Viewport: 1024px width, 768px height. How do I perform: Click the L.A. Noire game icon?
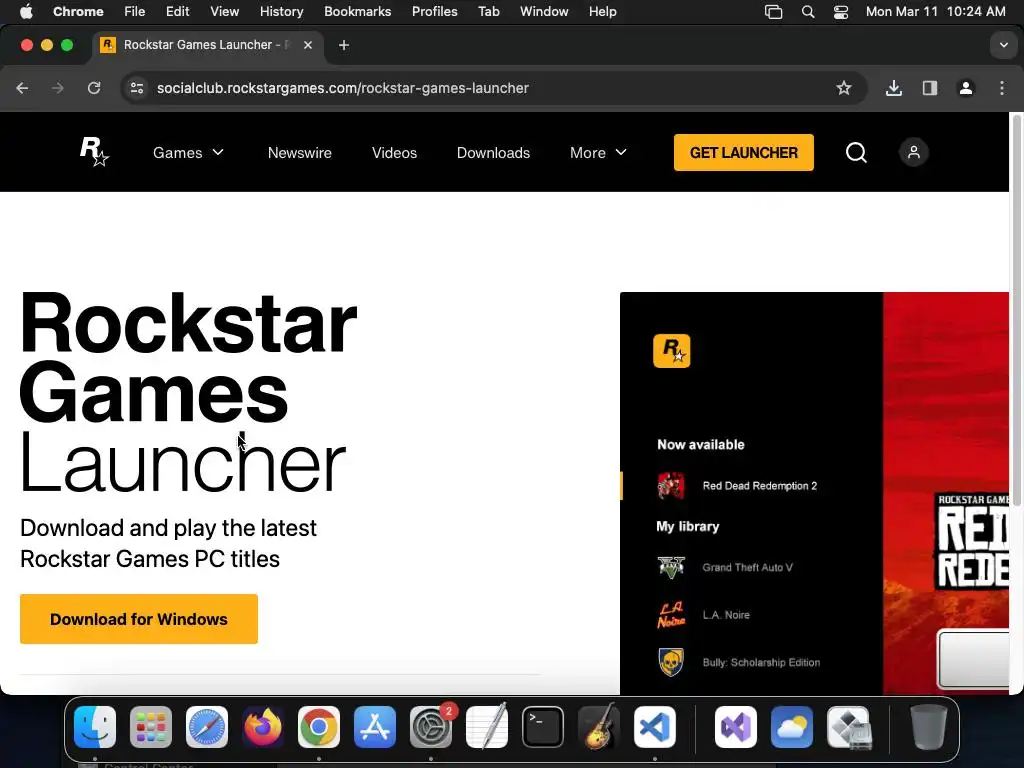(x=671, y=615)
